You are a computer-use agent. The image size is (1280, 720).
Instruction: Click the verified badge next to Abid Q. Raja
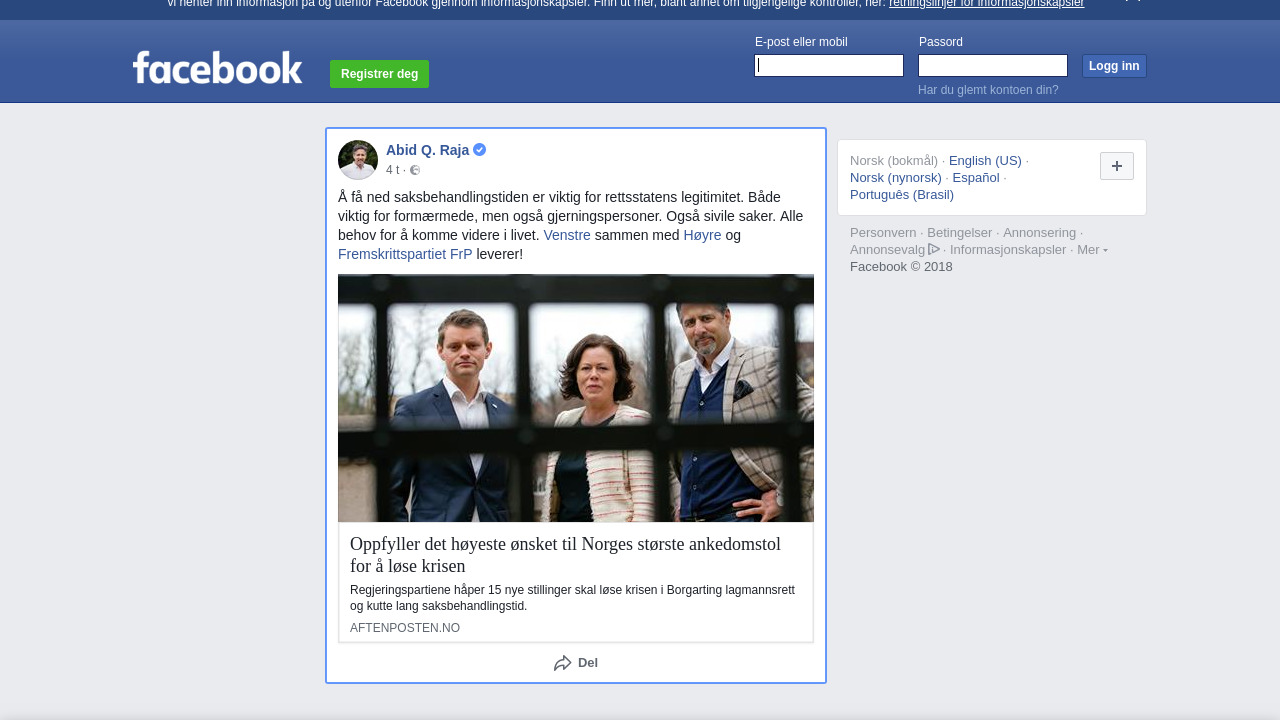point(480,150)
